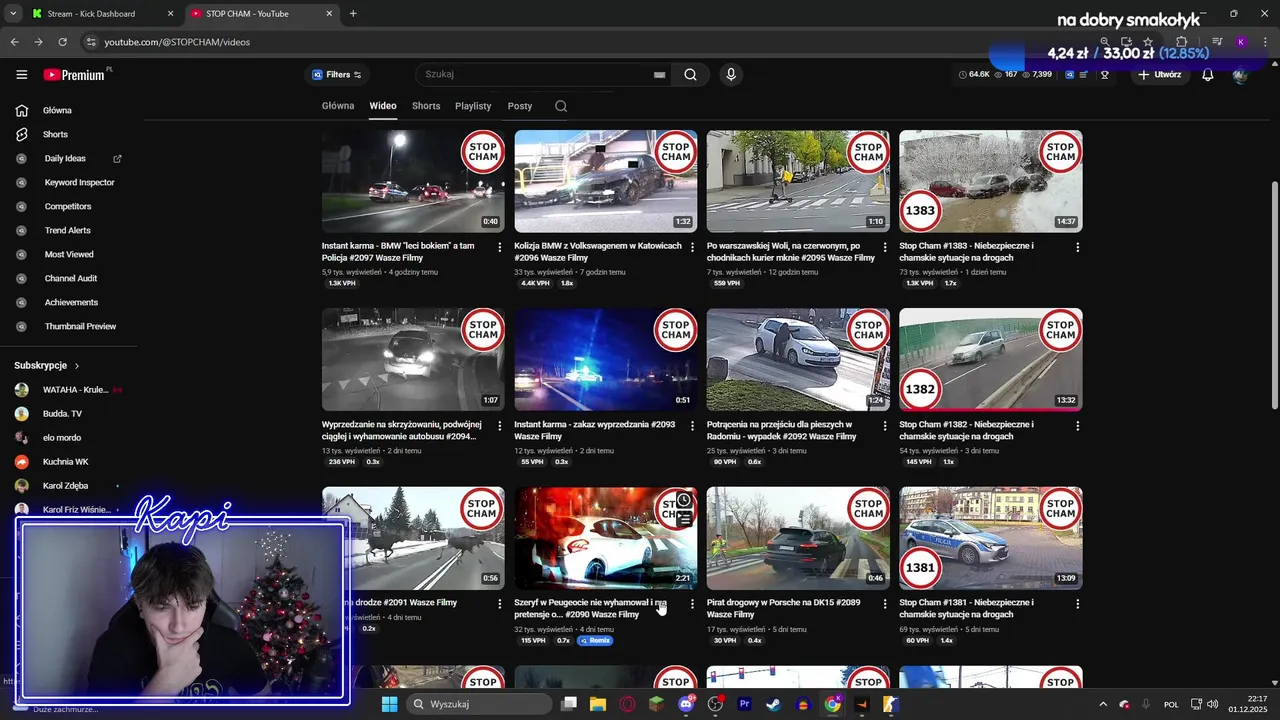The height and width of the screenshot is (720, 1280).
Task: Switch to the Playlisty channel tab
Action: pyautogui.click(x=473, y=106)
